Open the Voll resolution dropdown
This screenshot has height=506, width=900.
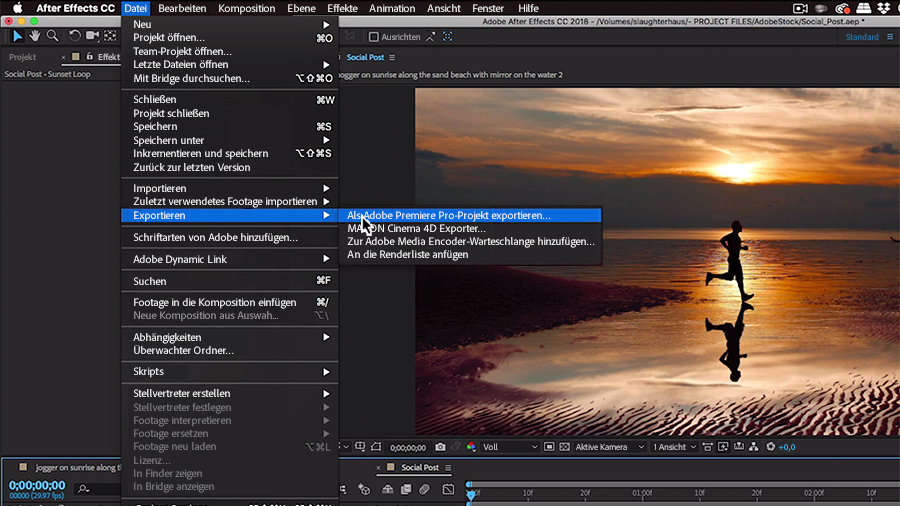510,447
